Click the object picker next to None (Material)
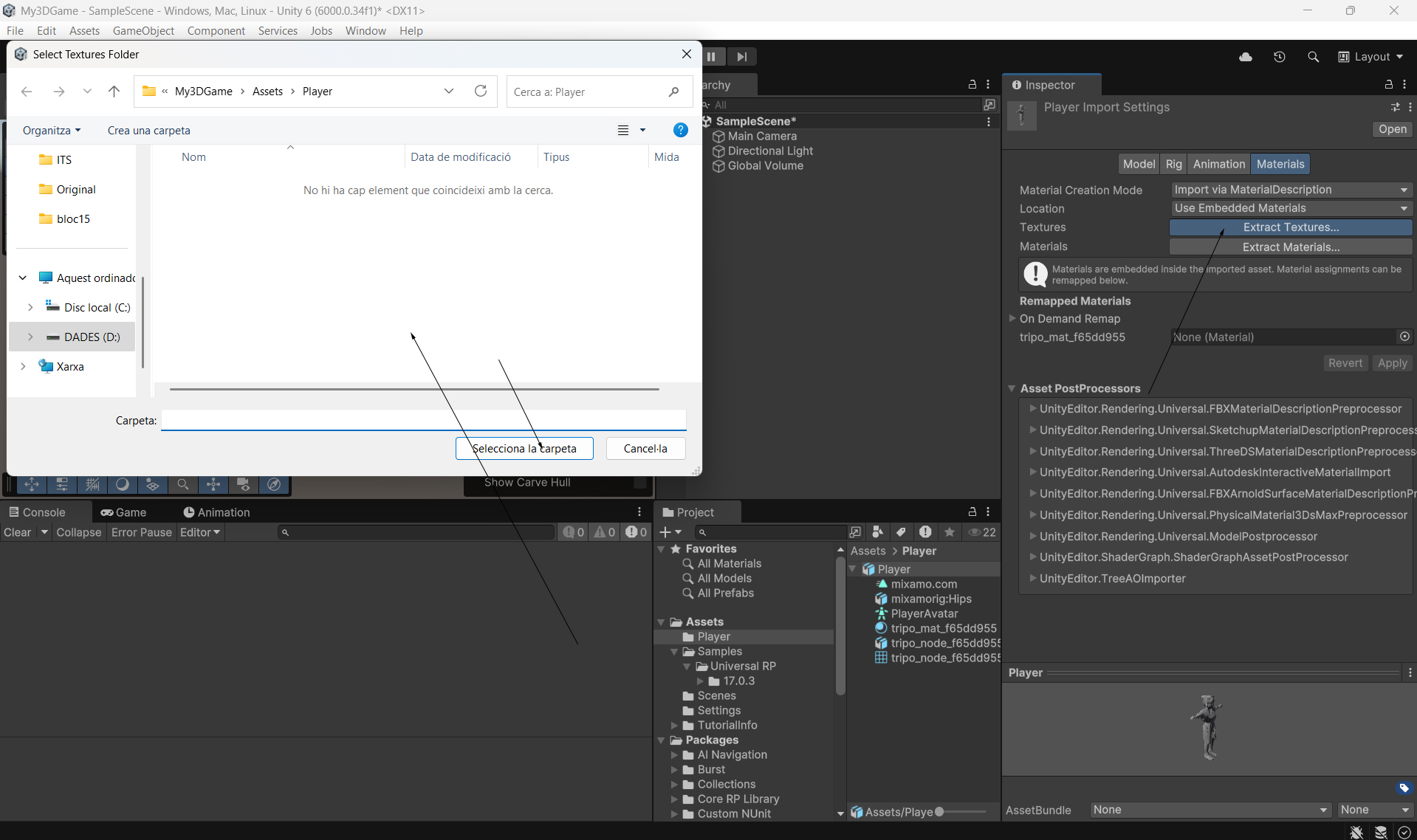The image size is (1417, 840). pyautogui.click(x=1404, y=337)
